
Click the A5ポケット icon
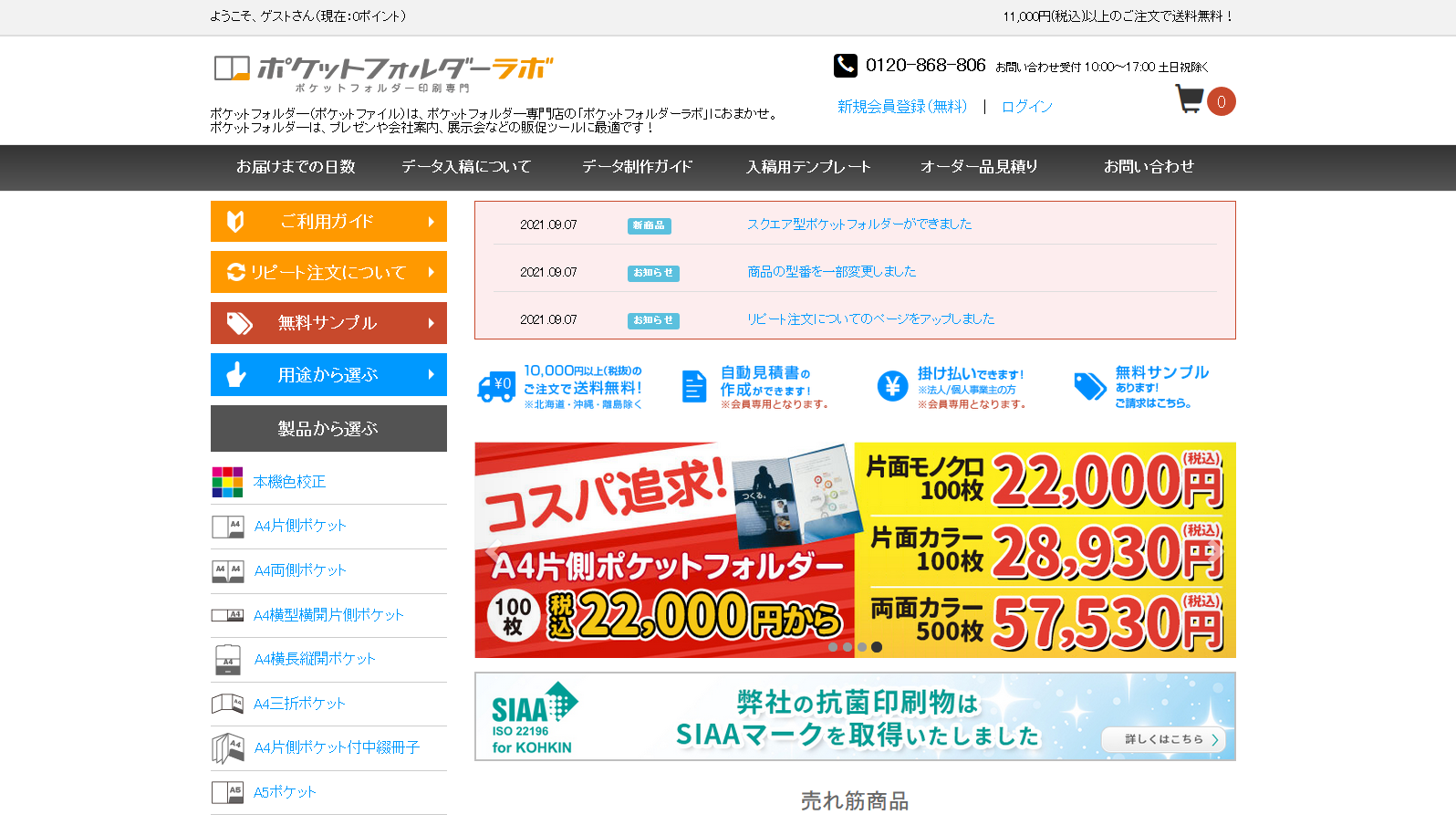227,792
